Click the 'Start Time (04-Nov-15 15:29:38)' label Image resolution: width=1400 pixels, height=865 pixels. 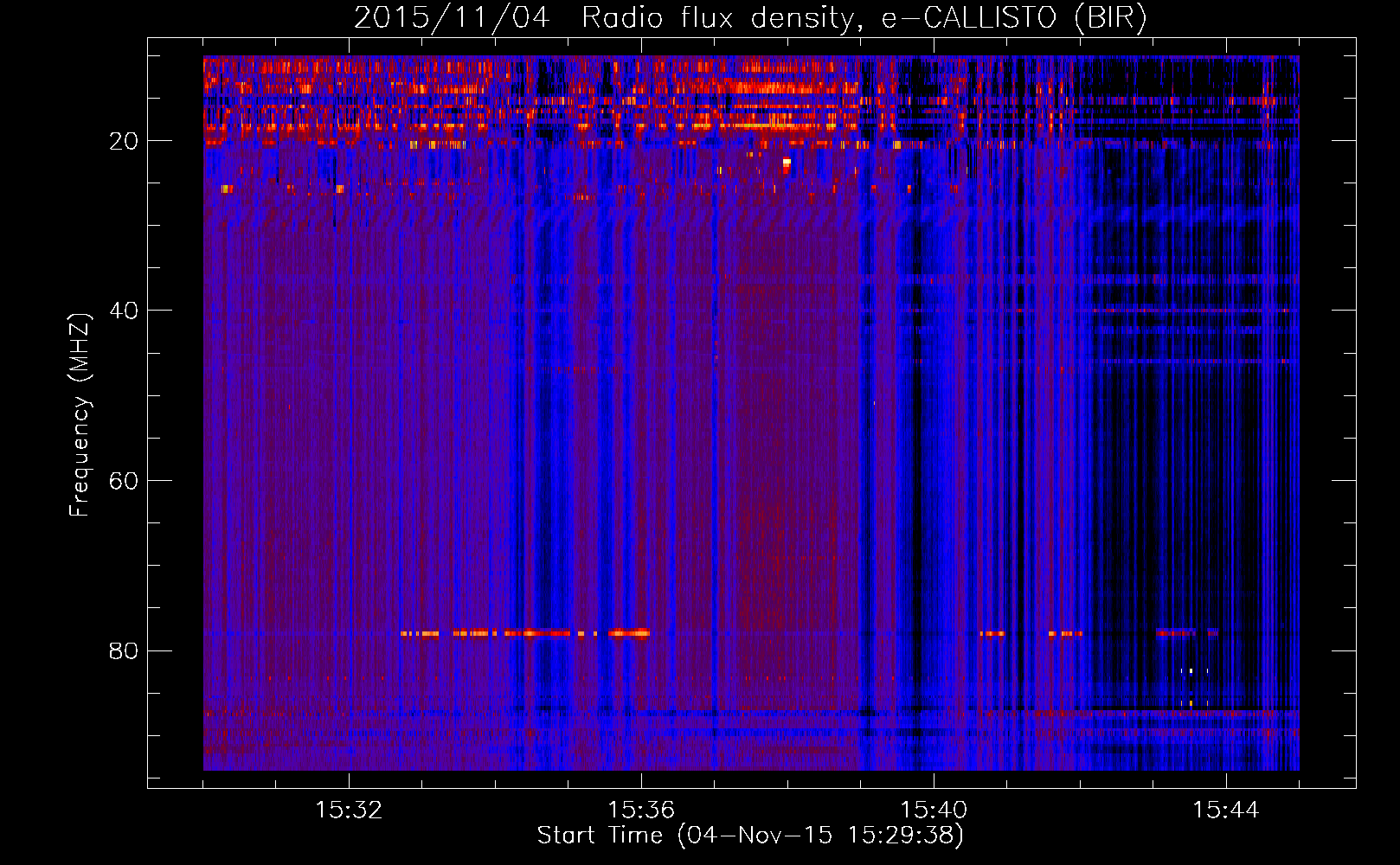tap(750, 836)
